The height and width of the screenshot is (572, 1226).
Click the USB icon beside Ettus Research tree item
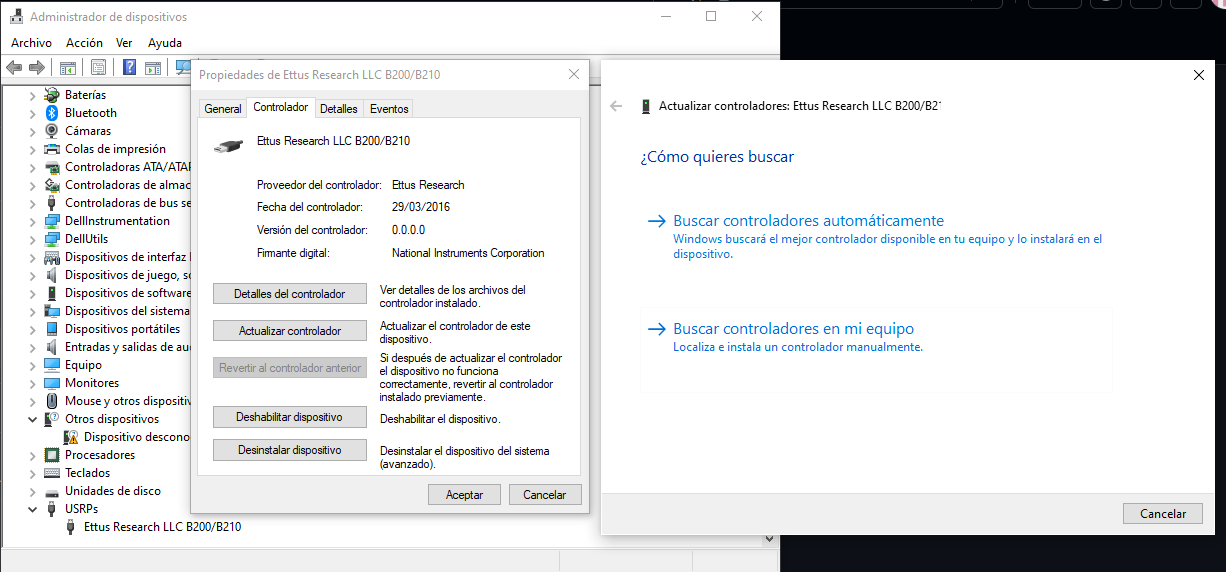pyautogui.click(x=71, y=527)
